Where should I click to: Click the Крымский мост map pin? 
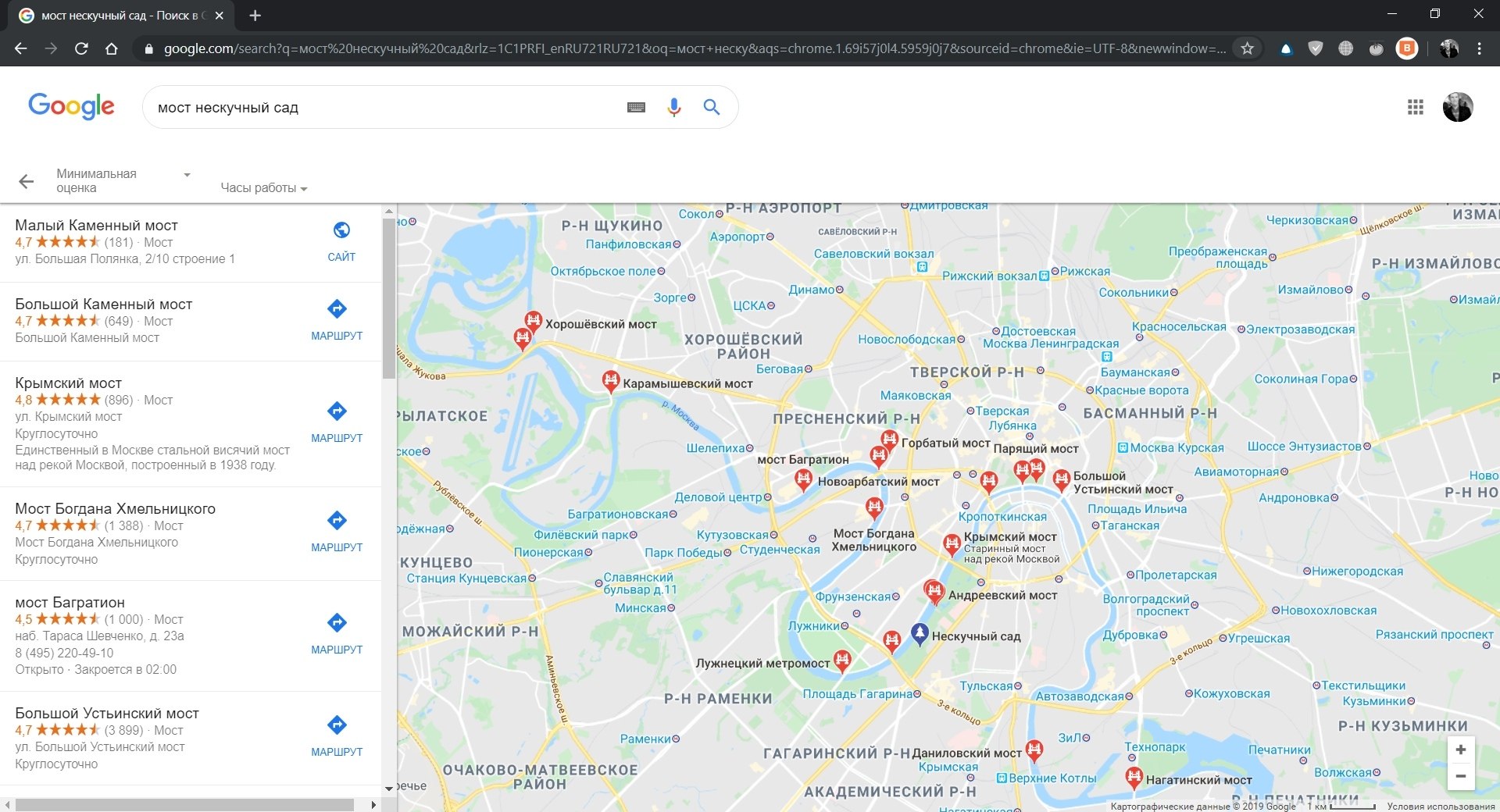(952, 544)
